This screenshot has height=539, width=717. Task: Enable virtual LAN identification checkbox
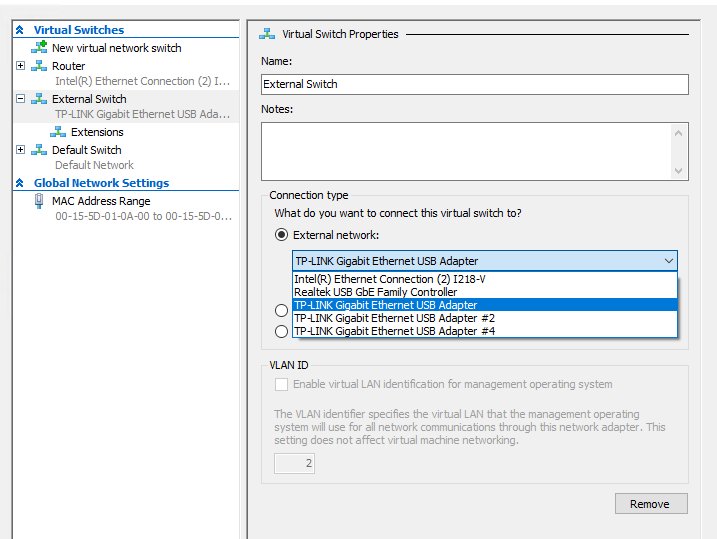coord(282,384)
